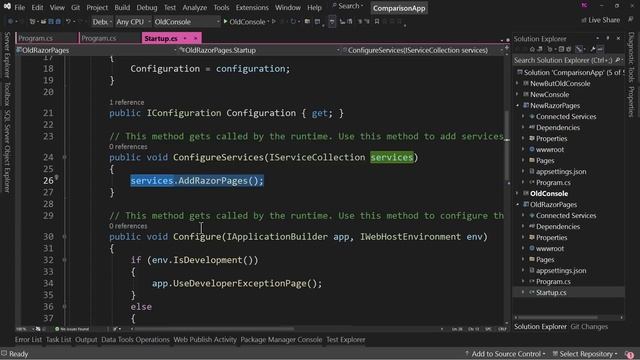Screen dimensions: 640x360
Task: Click the Solution Explorer properties wrench icon
Action: coord(593,49)
